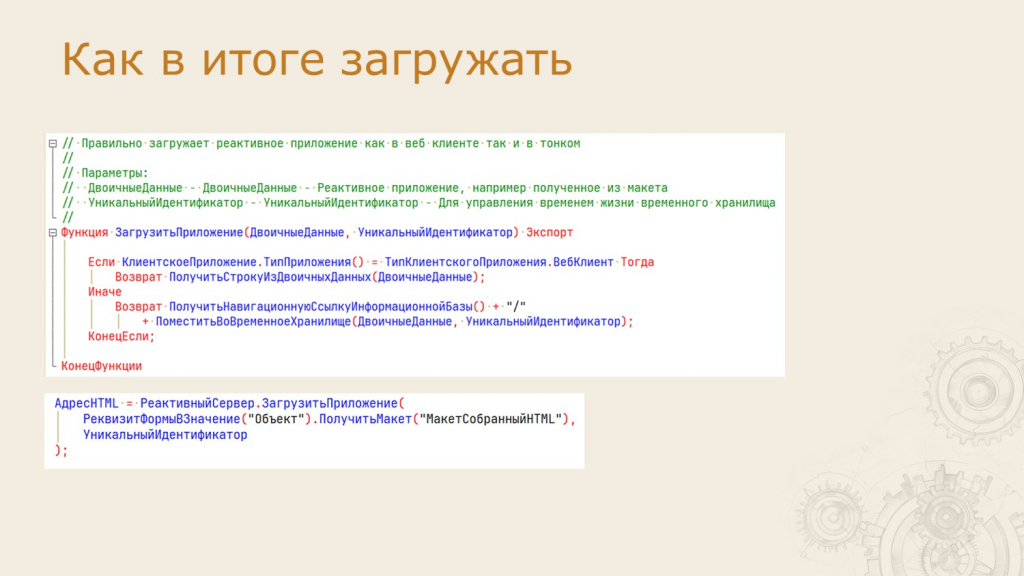Click the УникальныйИдентификатор parameter comment line
Image resolution: width=1024 pixels, height=576 pixels.
point(419,203)
